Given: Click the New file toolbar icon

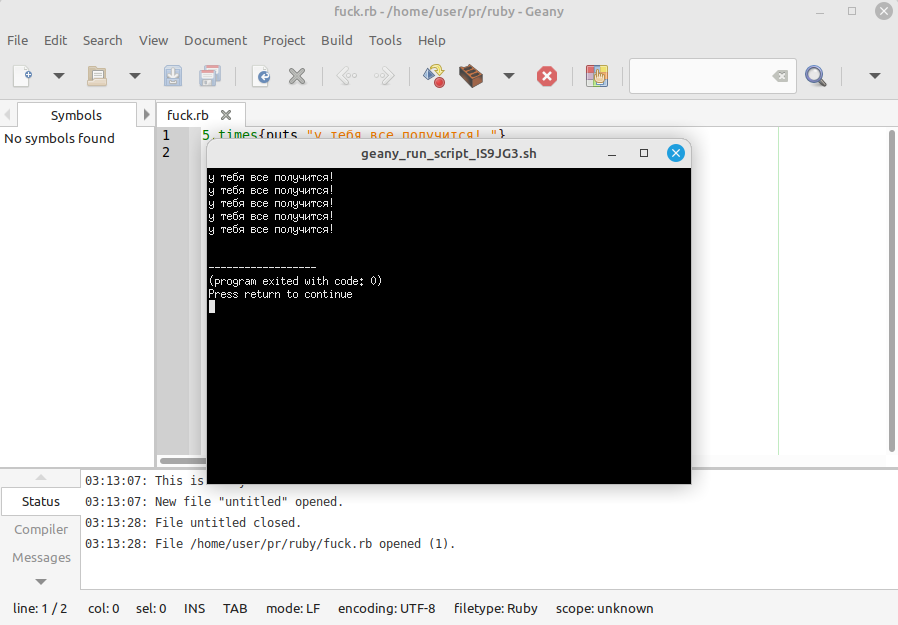Looking at the screenshot, I should pyautogui.click(x=23, y=76).
